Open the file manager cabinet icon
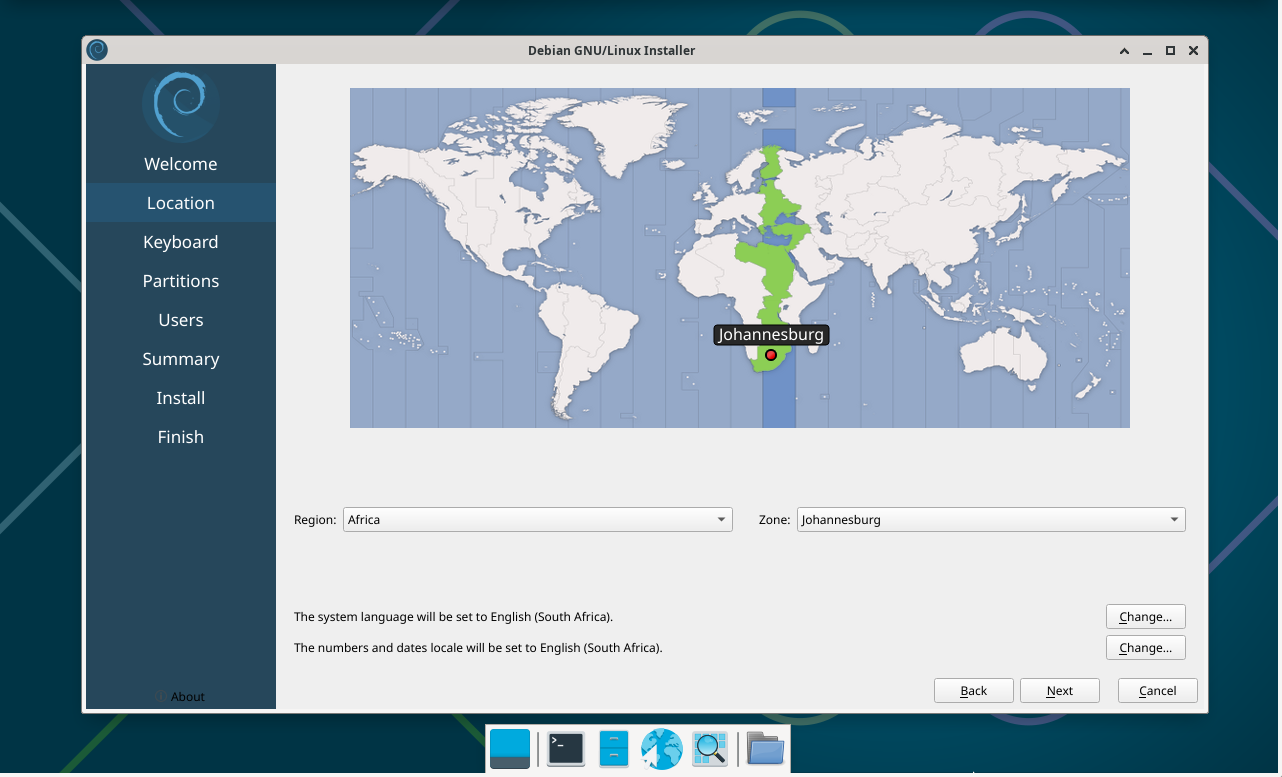1282x777 pixels. [613, 748]
